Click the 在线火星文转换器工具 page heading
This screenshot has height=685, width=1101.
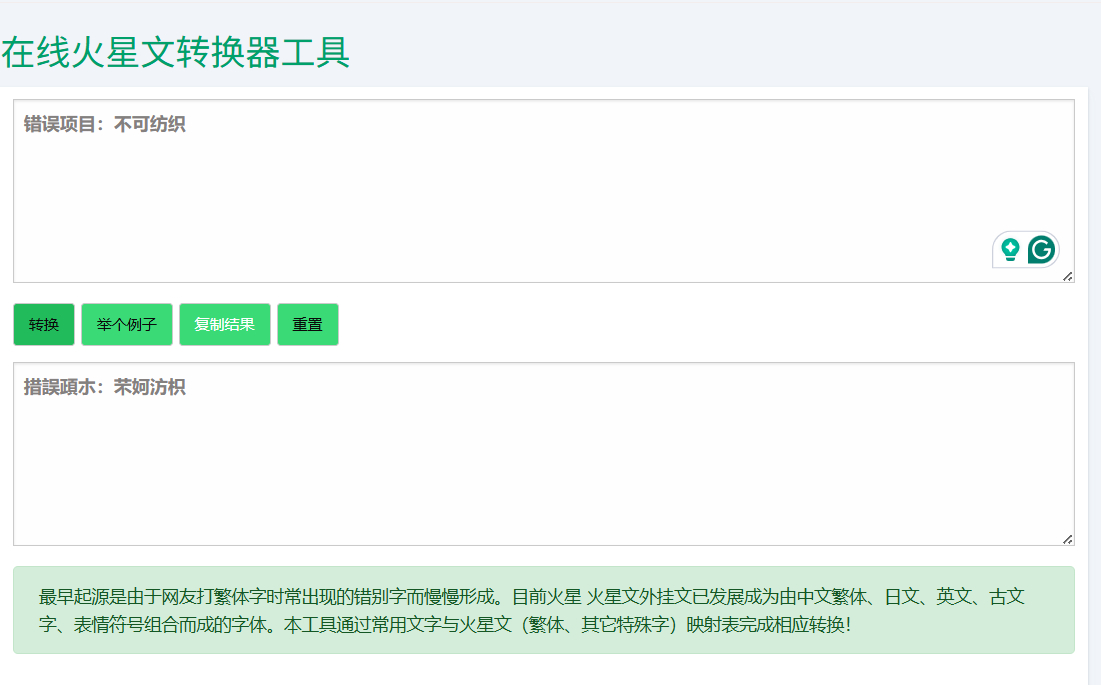(x=176, y=52)
